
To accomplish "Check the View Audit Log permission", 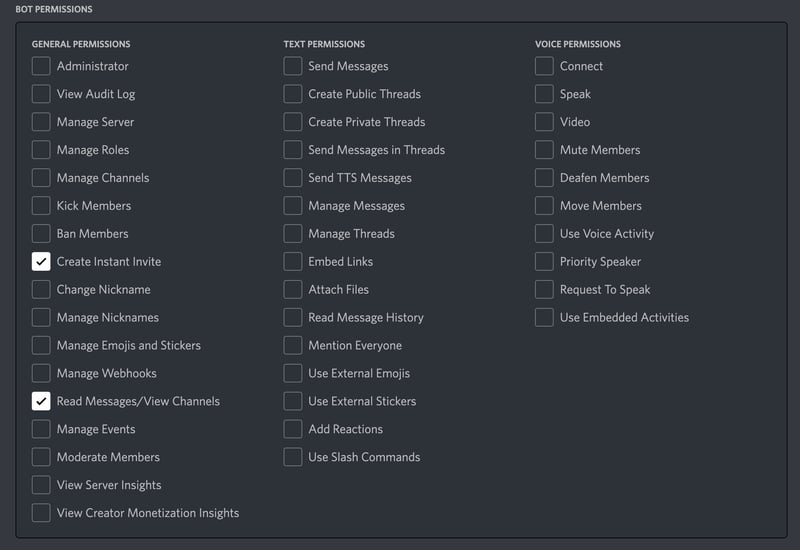I will point(41,94).
